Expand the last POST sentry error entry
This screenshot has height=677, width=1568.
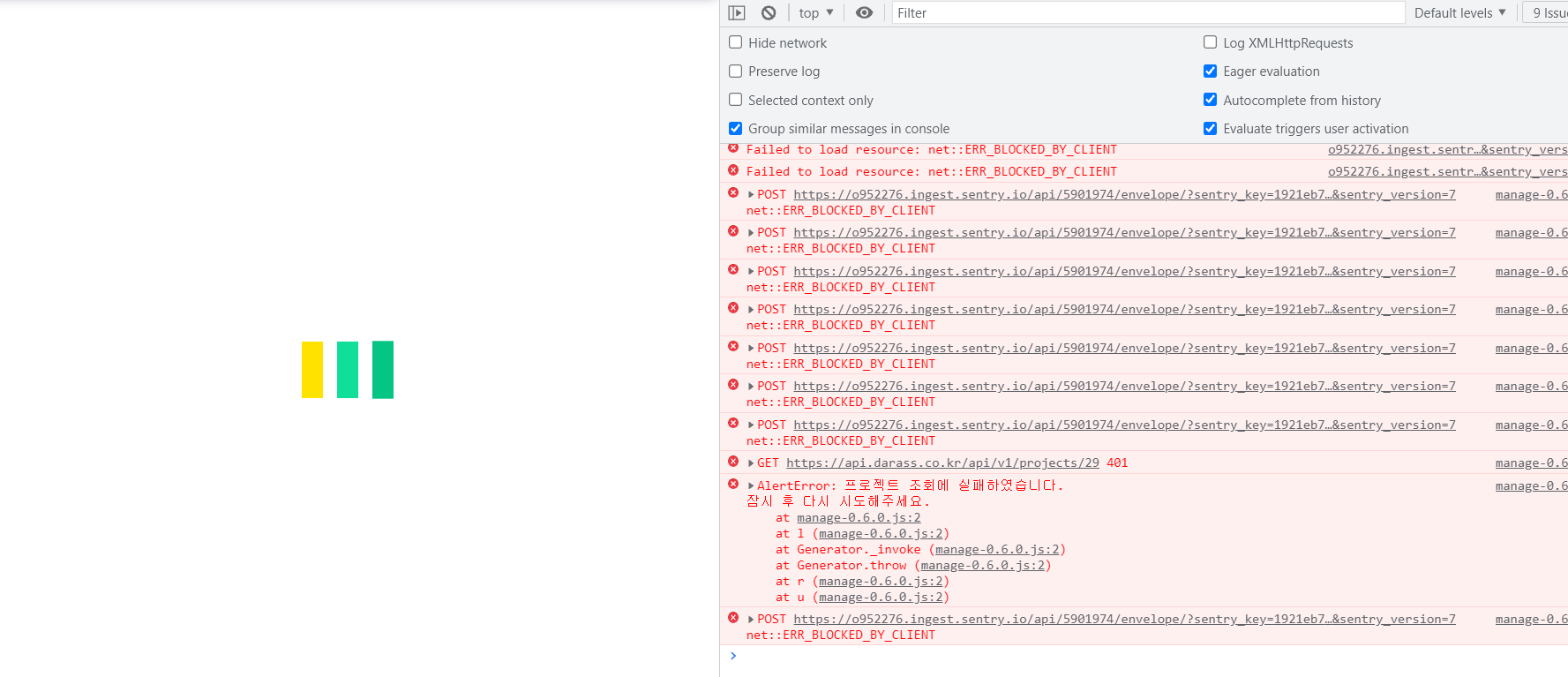[751, 620]
